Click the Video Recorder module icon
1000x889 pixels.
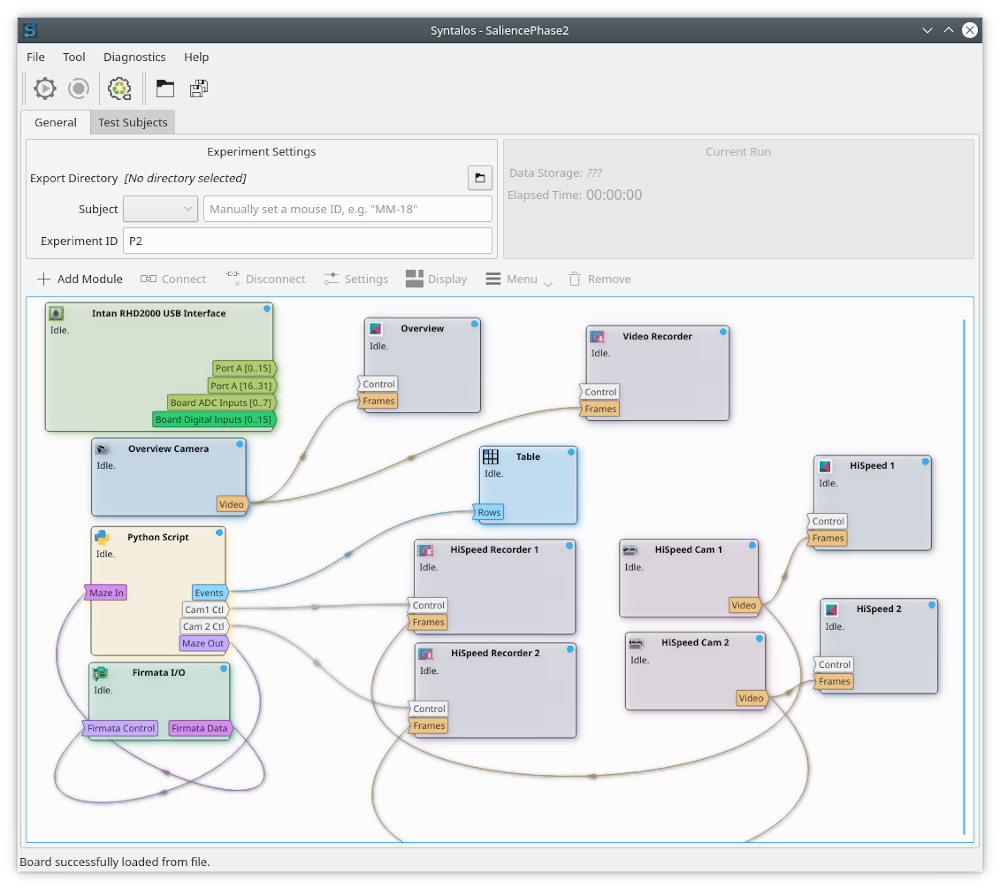(x=598, y=336)
